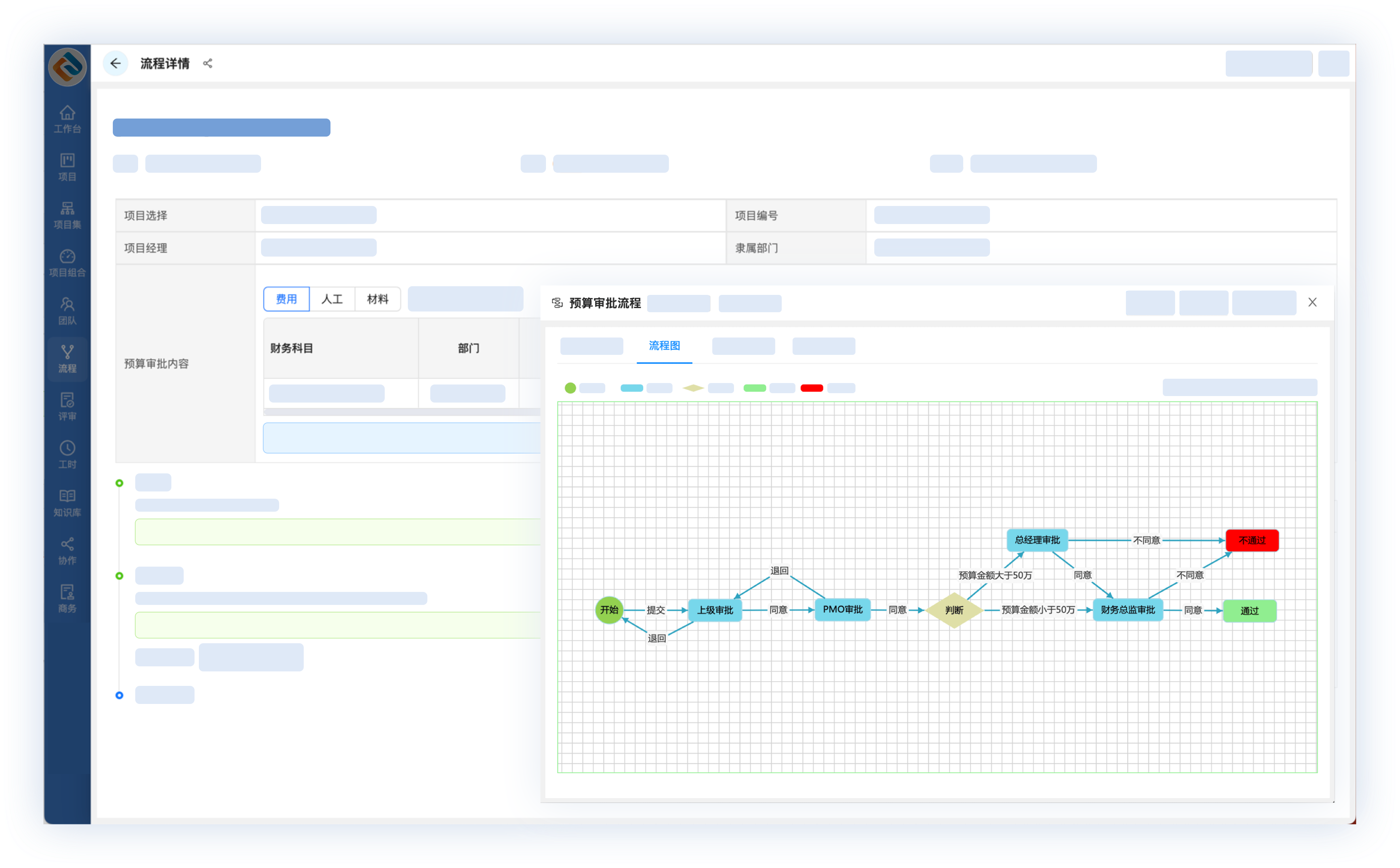Select the 流程图 tab
Viewport: 1400px width, 868px height.
point(664,345)
